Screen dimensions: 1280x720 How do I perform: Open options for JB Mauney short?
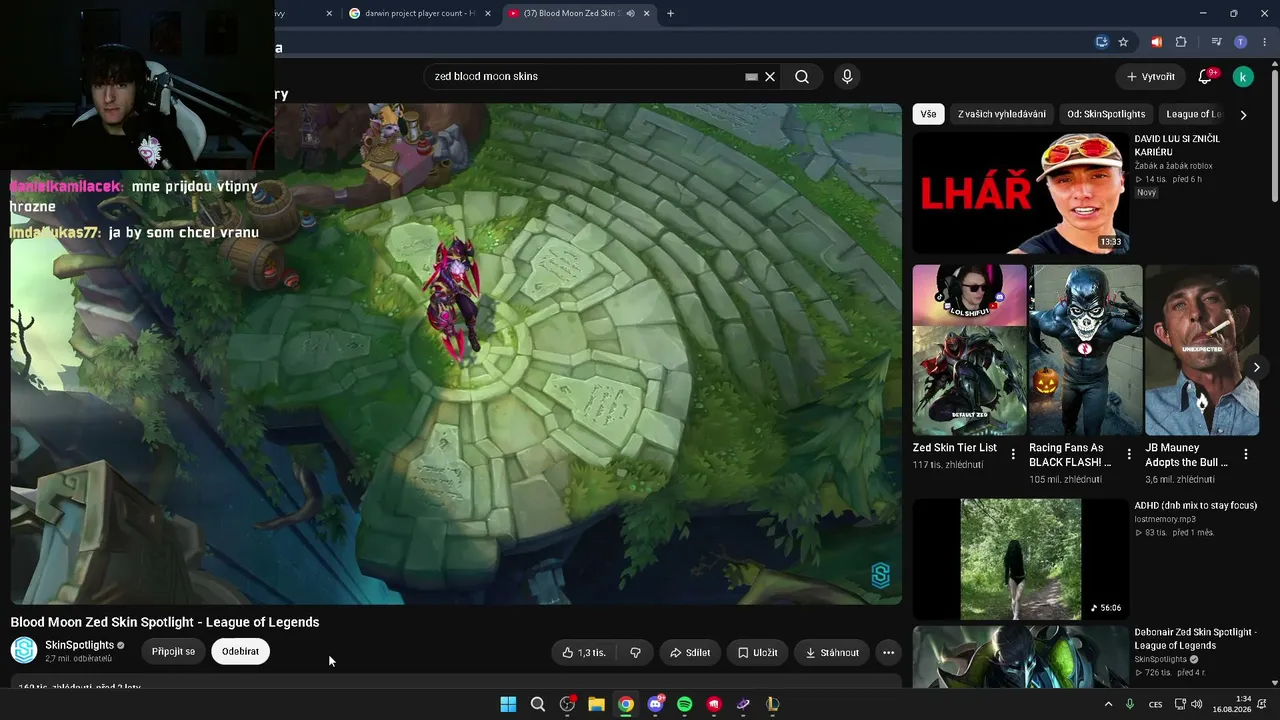(x=1246, y=454)
